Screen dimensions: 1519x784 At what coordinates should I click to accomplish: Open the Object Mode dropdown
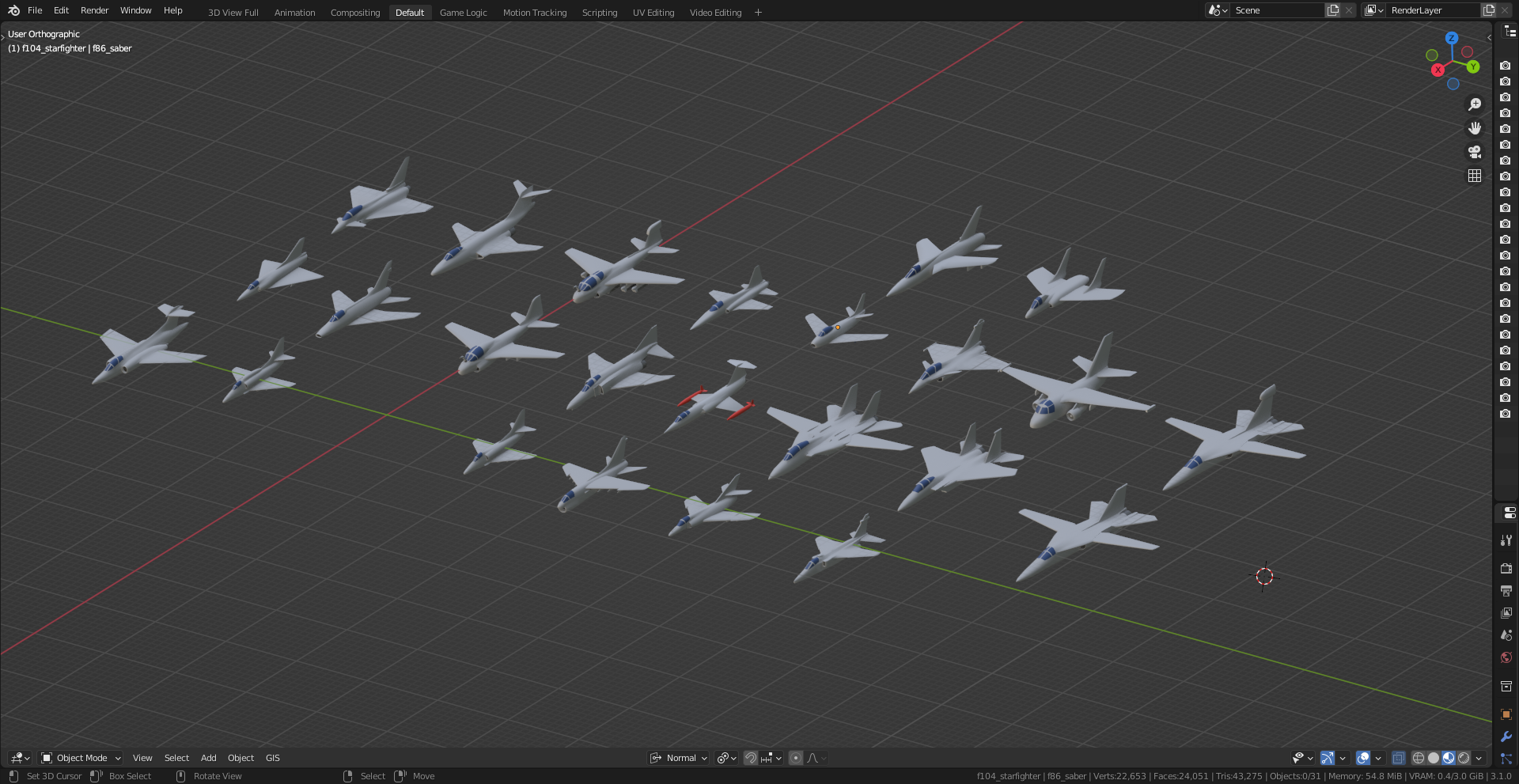pyautogui.click(x=80, y=758)
